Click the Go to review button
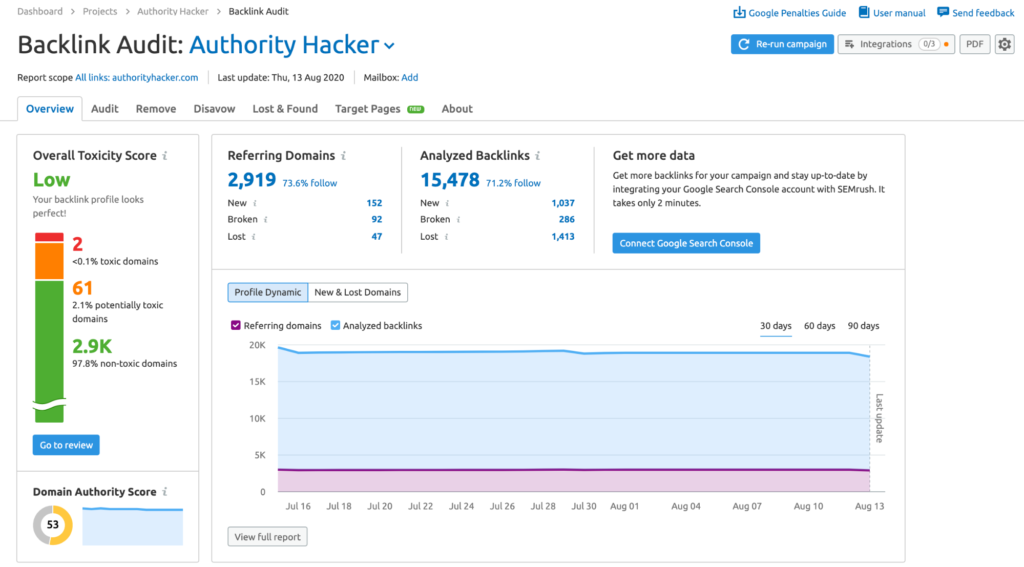This screenshot has height=567, width=1024. [66, 445]
